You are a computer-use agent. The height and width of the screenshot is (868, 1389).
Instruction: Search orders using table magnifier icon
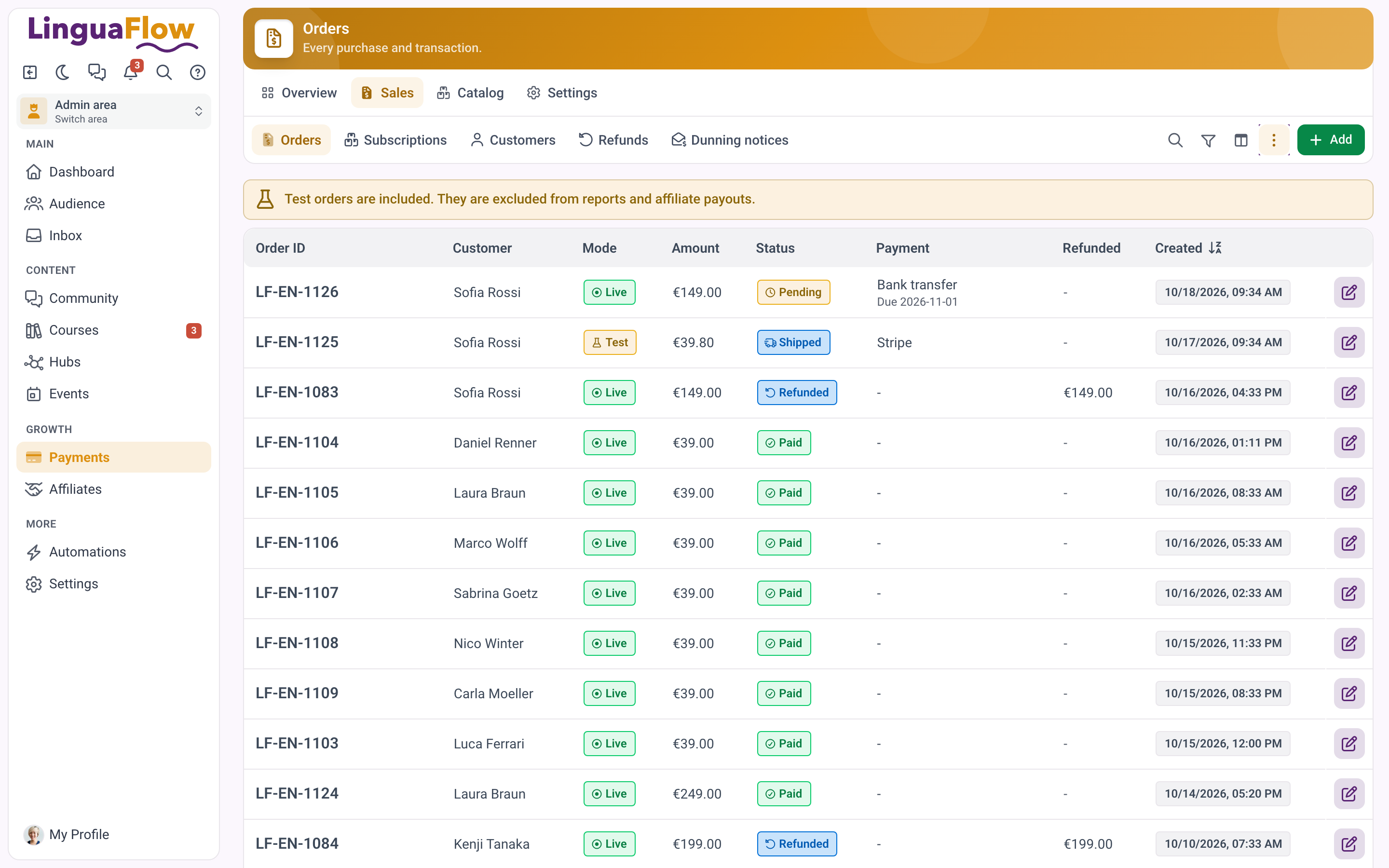click(1175, 140)
